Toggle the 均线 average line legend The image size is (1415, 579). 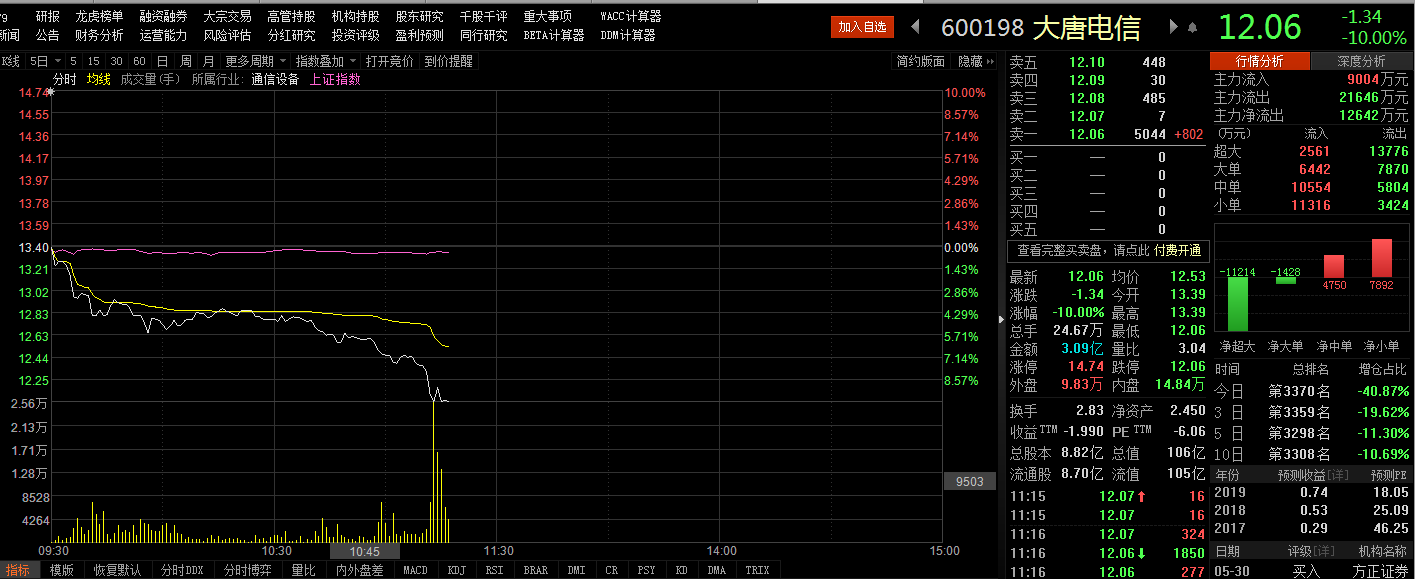click(98, 80)
